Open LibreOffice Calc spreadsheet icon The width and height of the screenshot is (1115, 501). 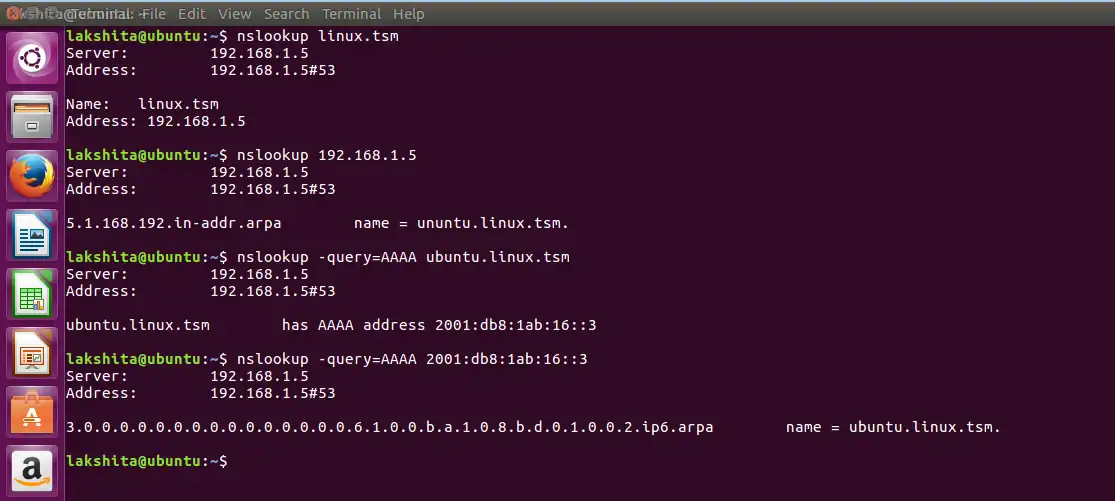33,296
